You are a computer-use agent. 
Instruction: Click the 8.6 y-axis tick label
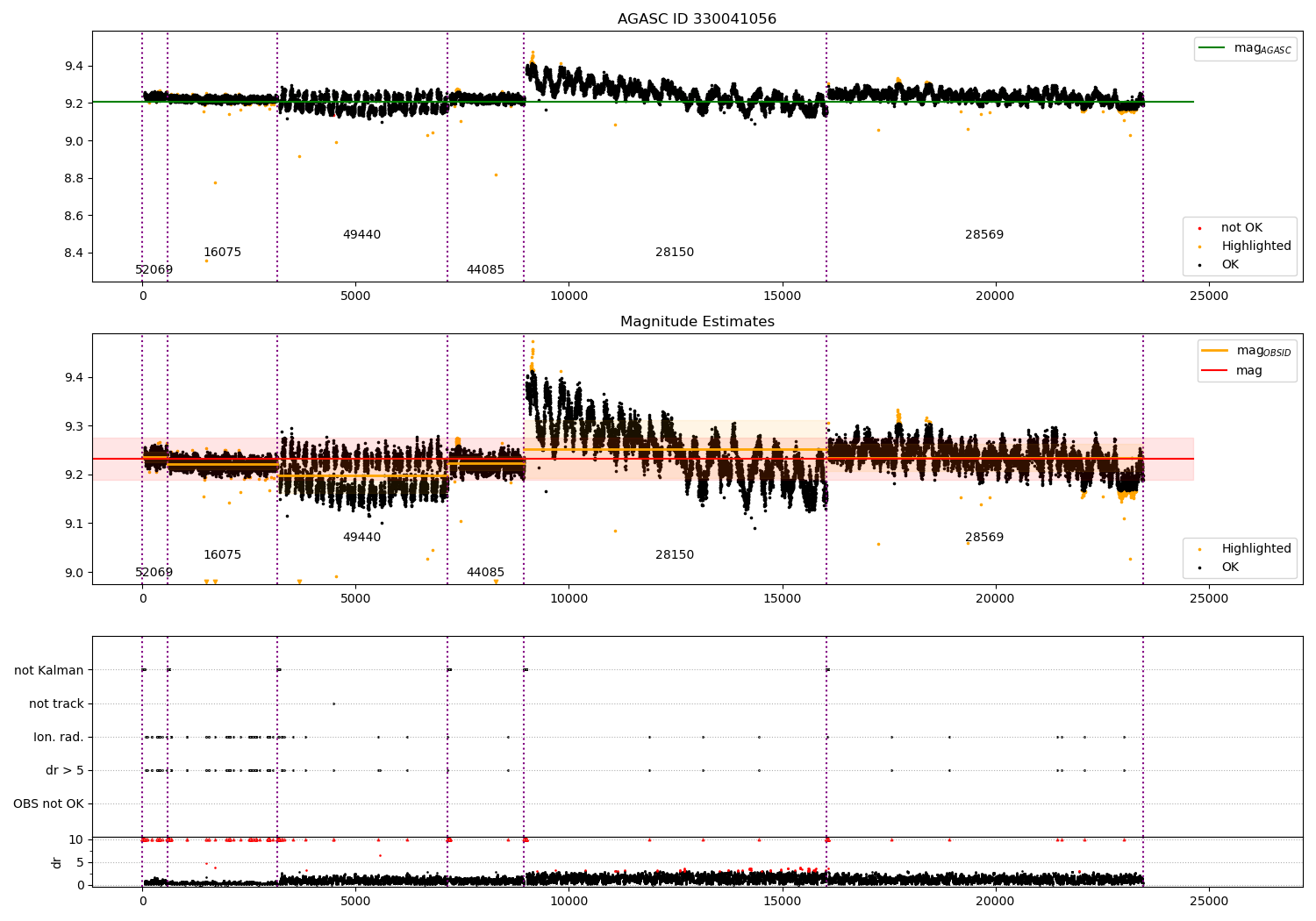74,216
